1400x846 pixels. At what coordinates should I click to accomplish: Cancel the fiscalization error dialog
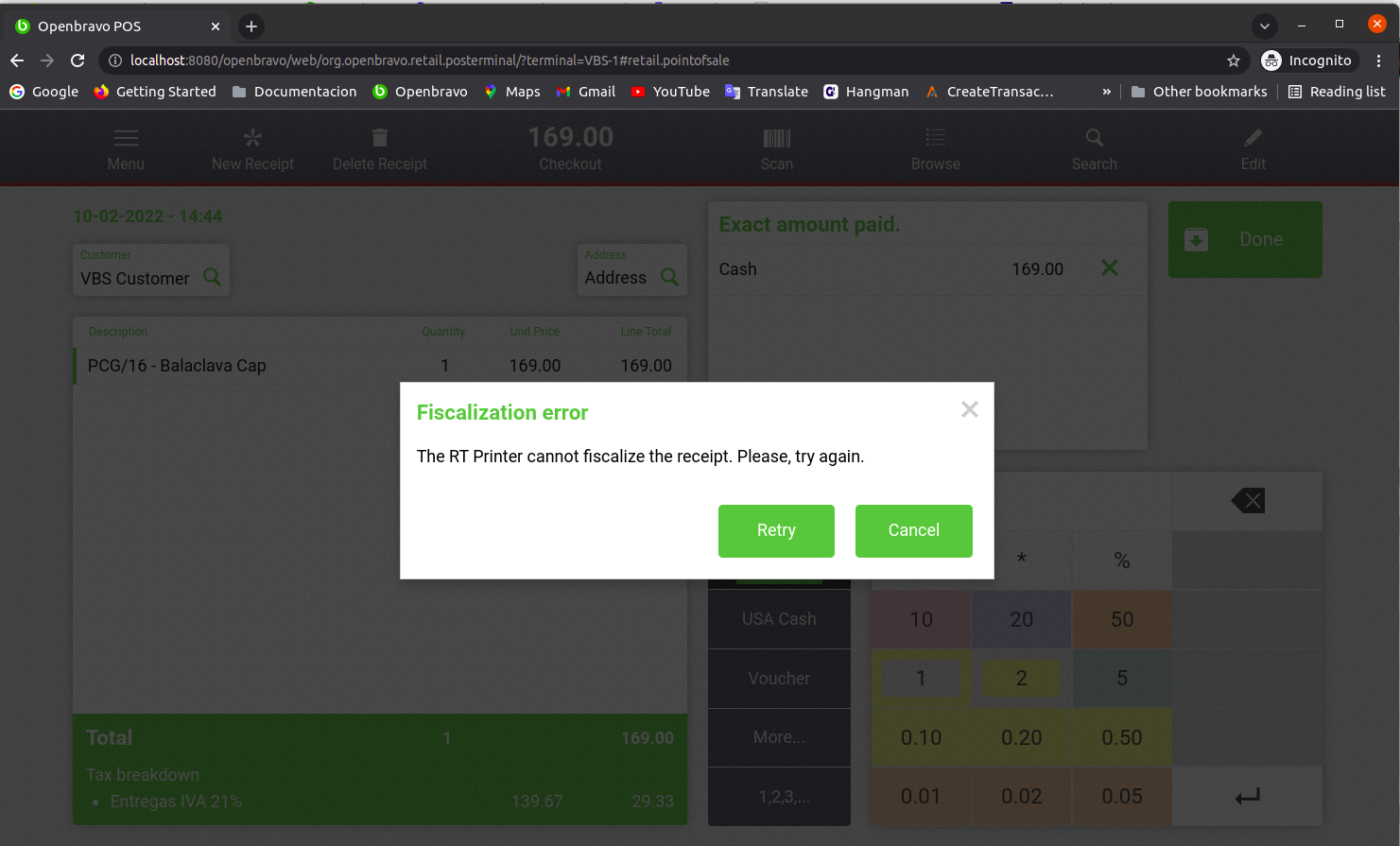click(x=914, y=531)
